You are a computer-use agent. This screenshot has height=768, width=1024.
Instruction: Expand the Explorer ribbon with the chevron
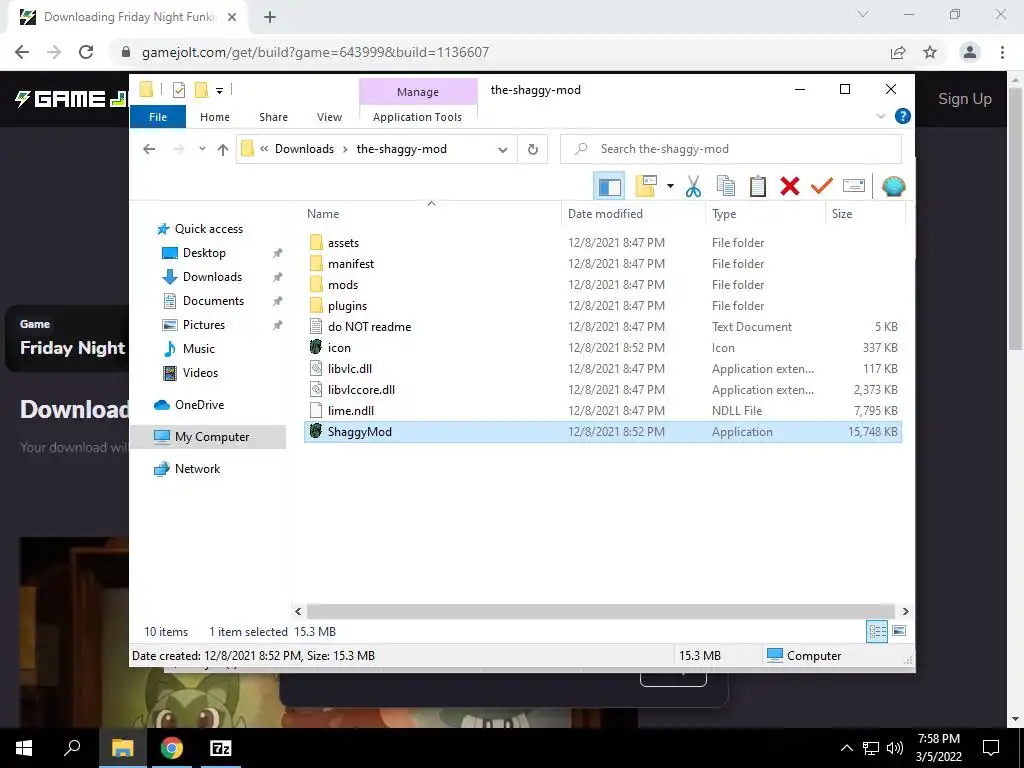[880, 116]
